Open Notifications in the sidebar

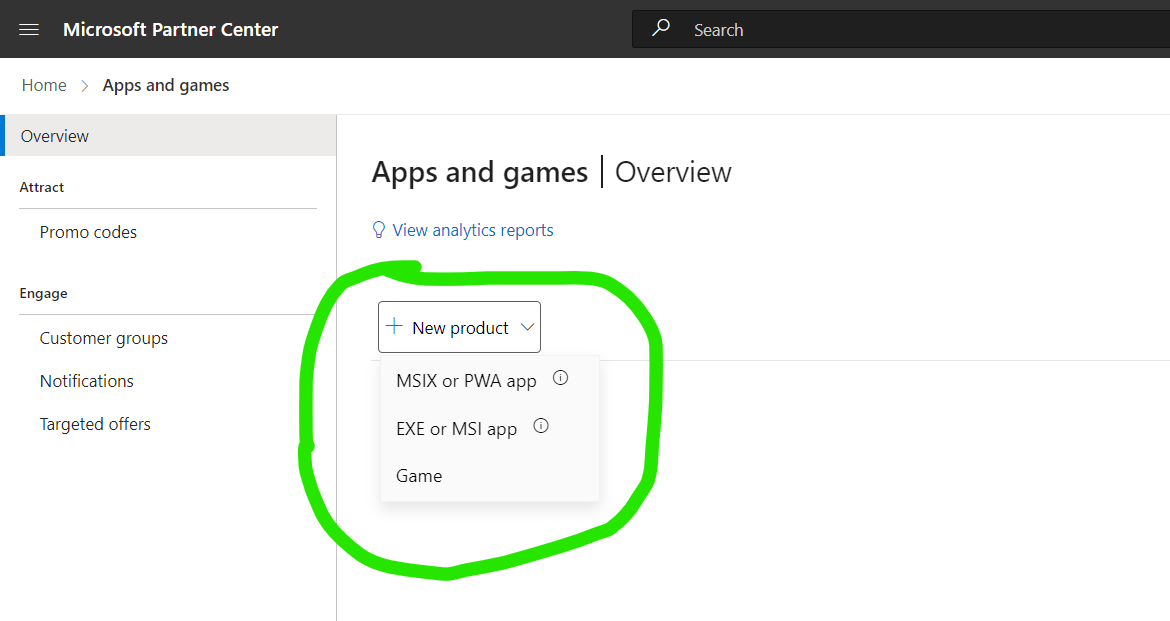coord(87,381)
